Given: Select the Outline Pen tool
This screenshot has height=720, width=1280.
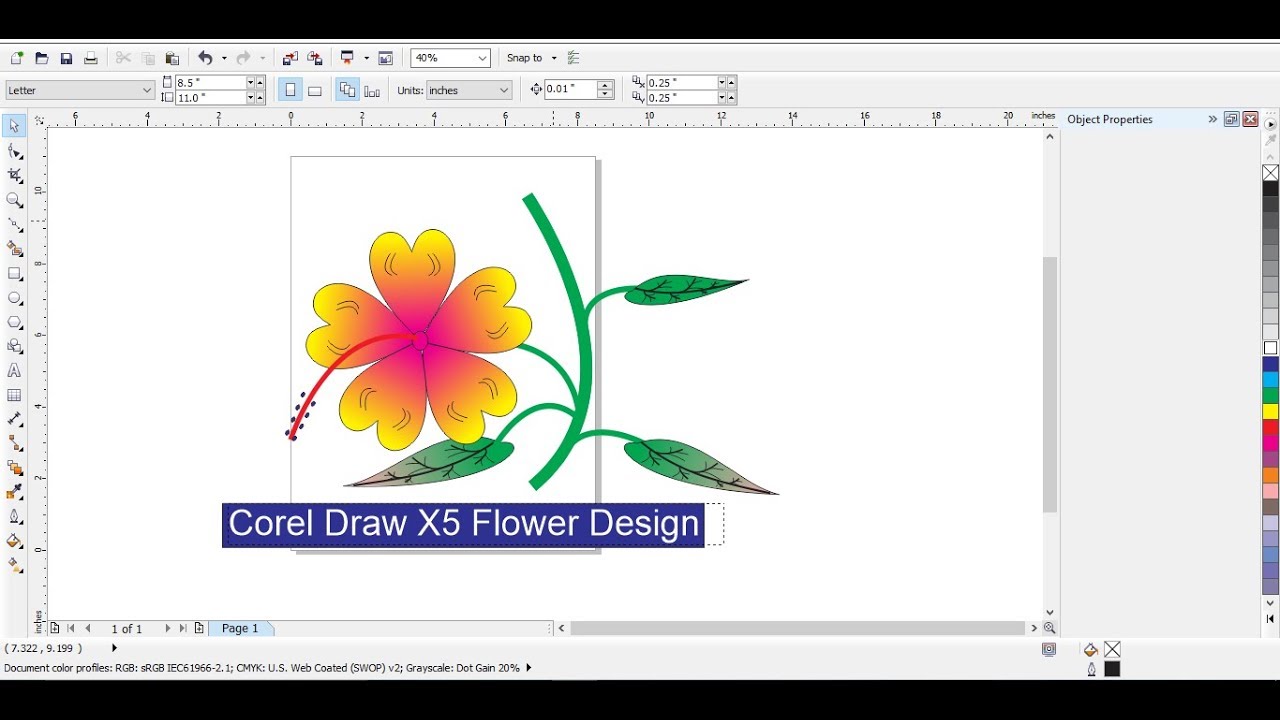Looking at the screenshot, I should point(14,517).
